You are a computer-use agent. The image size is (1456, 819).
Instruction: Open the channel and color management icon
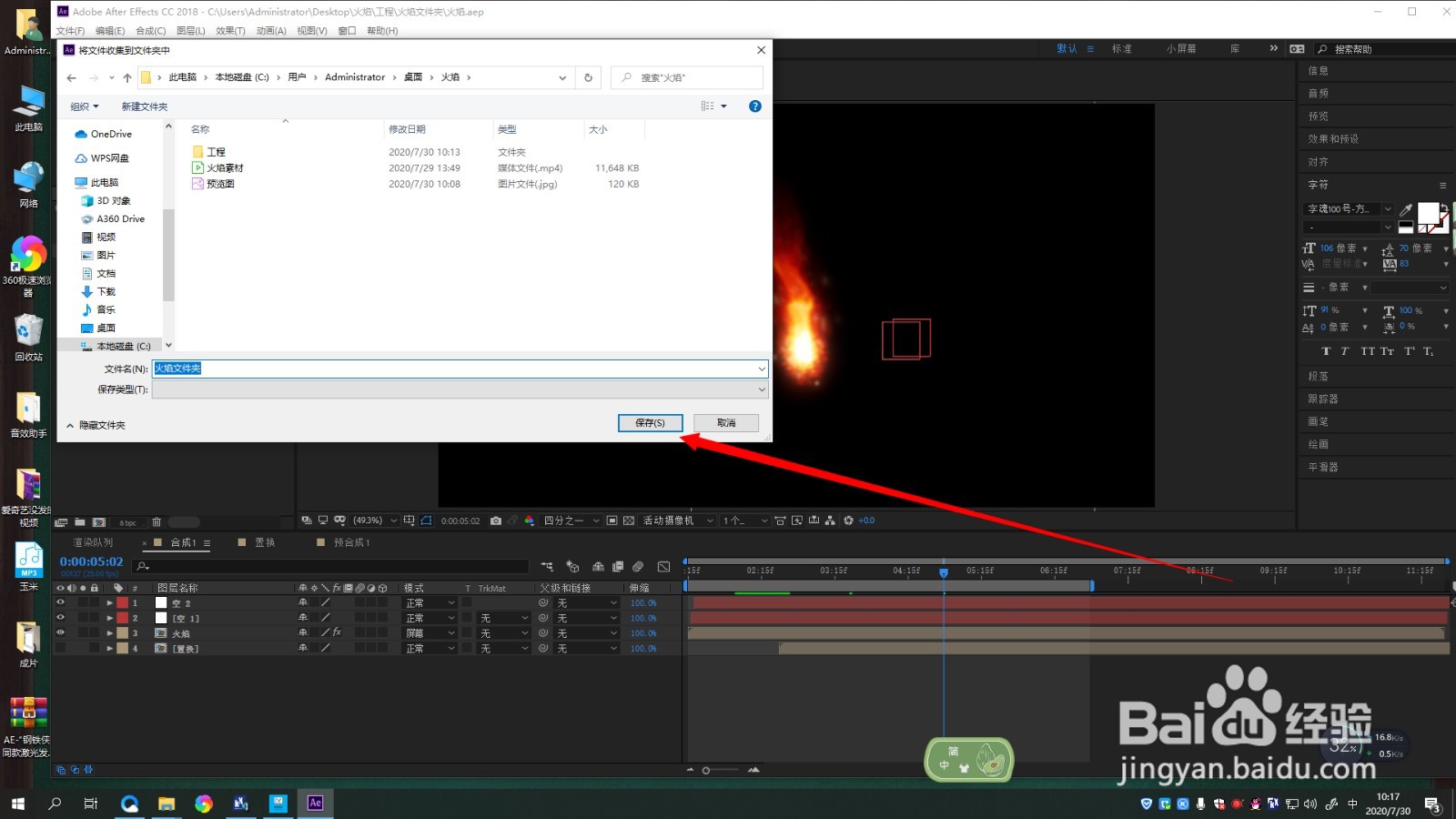529,521
